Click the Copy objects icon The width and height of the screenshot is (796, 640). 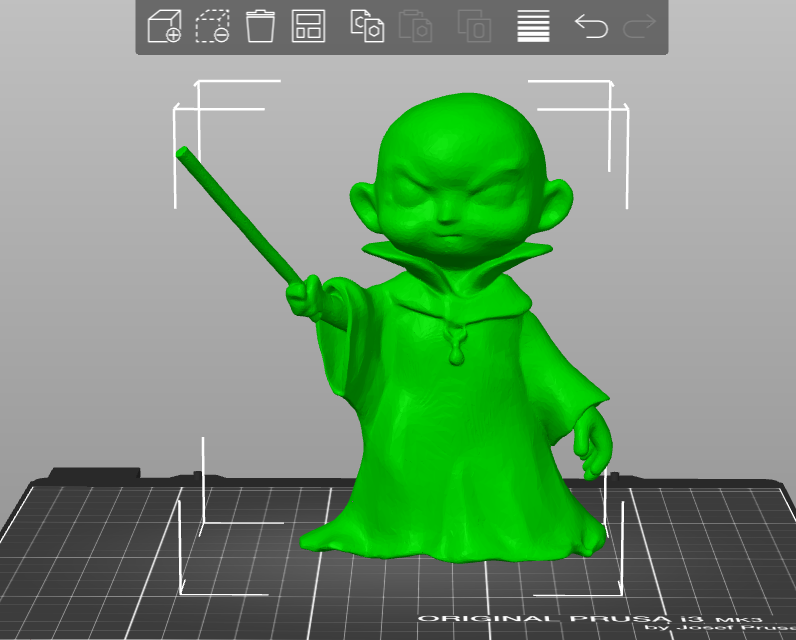click(x=367, y=26)
